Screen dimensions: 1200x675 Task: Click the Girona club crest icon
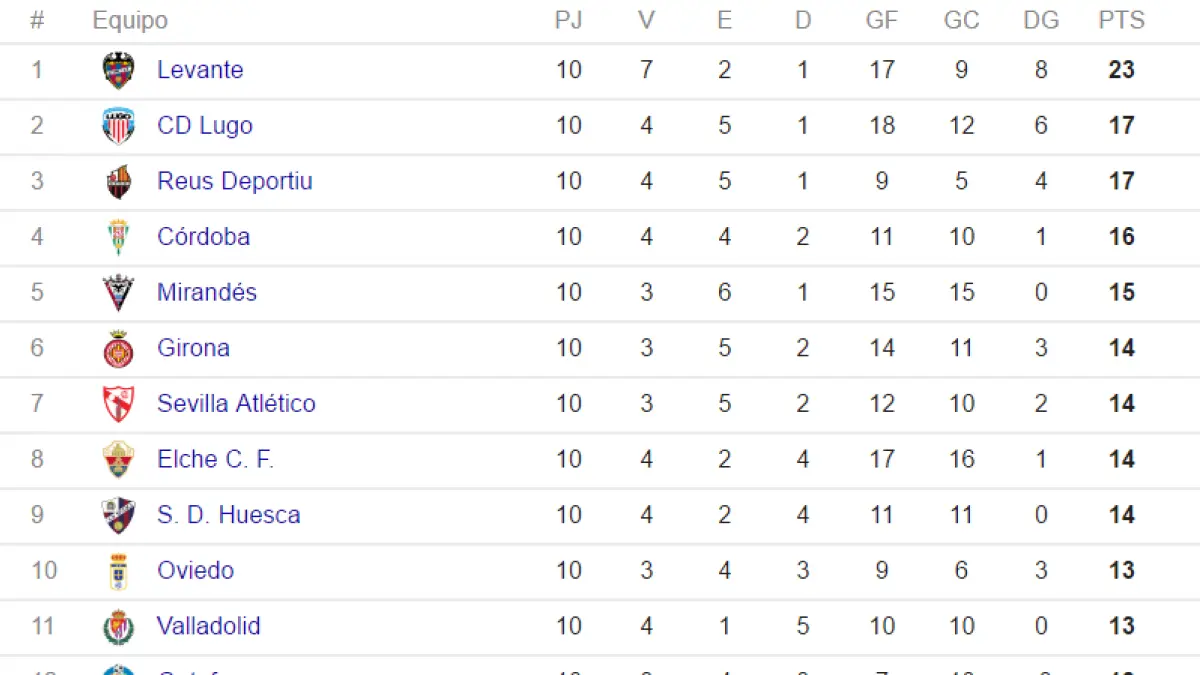coord(119,349)
